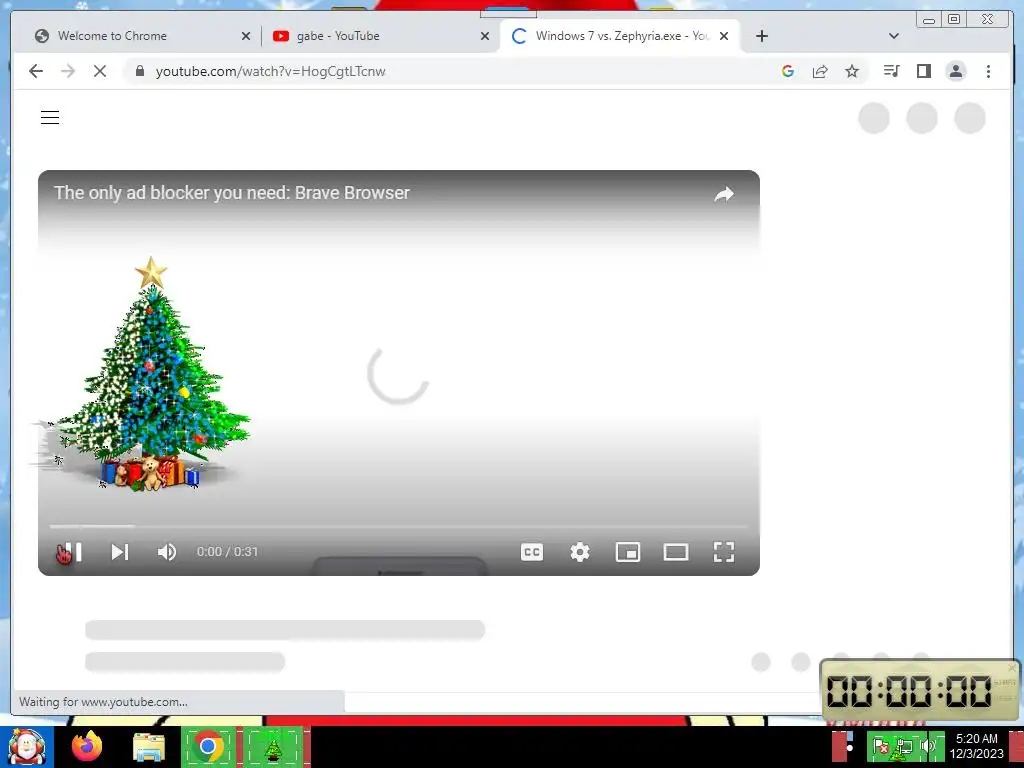Screen dimensions: 1024x768
Task: Share this page from address bar
Action: coord(820,71)
